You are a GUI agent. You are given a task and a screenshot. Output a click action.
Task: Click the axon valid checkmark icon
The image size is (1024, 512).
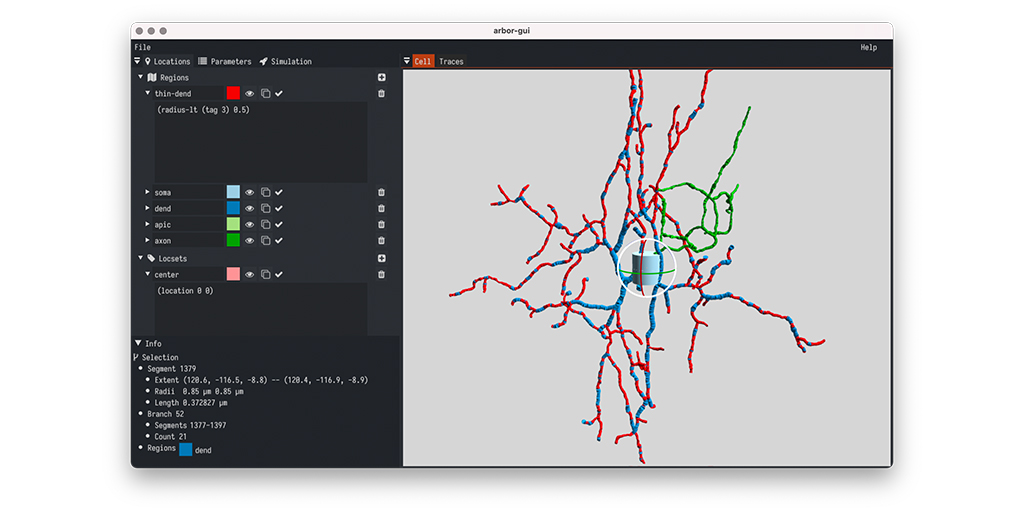(x=279, y=240)
